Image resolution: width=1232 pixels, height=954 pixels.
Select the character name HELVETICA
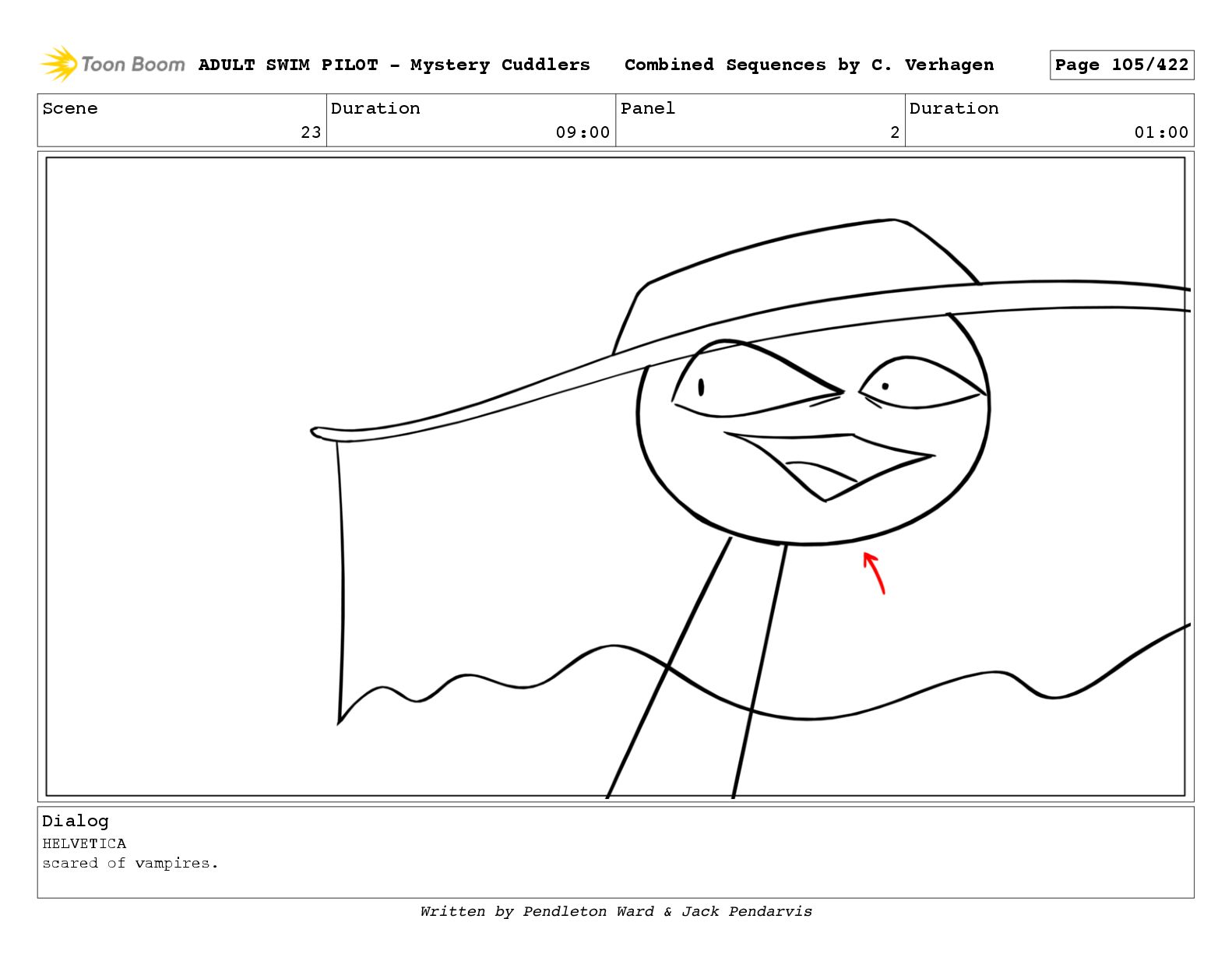point(84,843)
